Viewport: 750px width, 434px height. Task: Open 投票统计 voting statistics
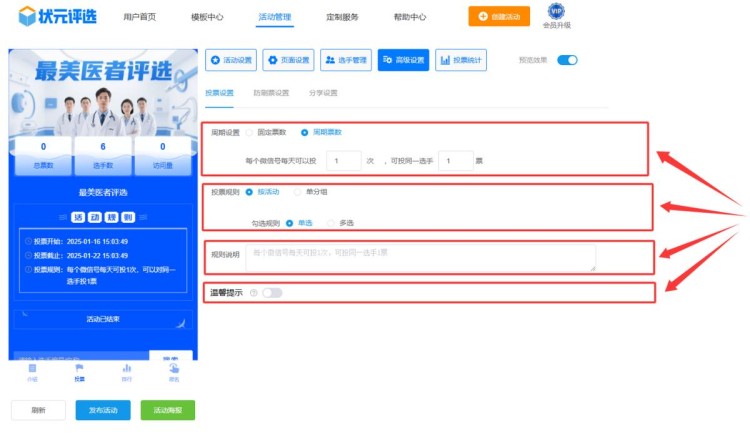pos(461,61)
